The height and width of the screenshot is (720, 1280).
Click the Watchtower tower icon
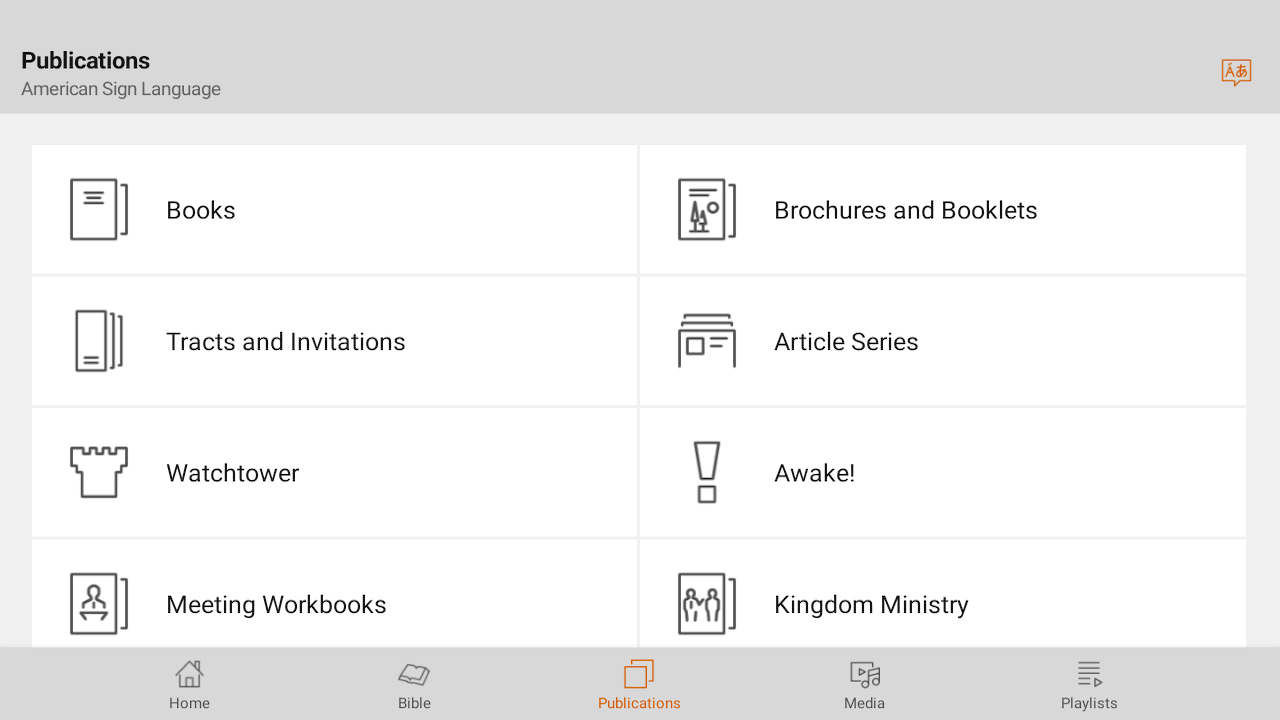coord(98,472)
